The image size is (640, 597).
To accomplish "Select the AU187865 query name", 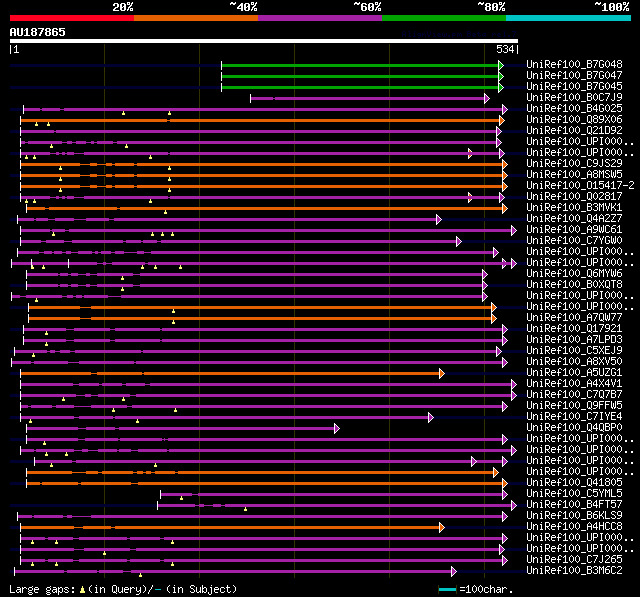I will coord(38,32).
